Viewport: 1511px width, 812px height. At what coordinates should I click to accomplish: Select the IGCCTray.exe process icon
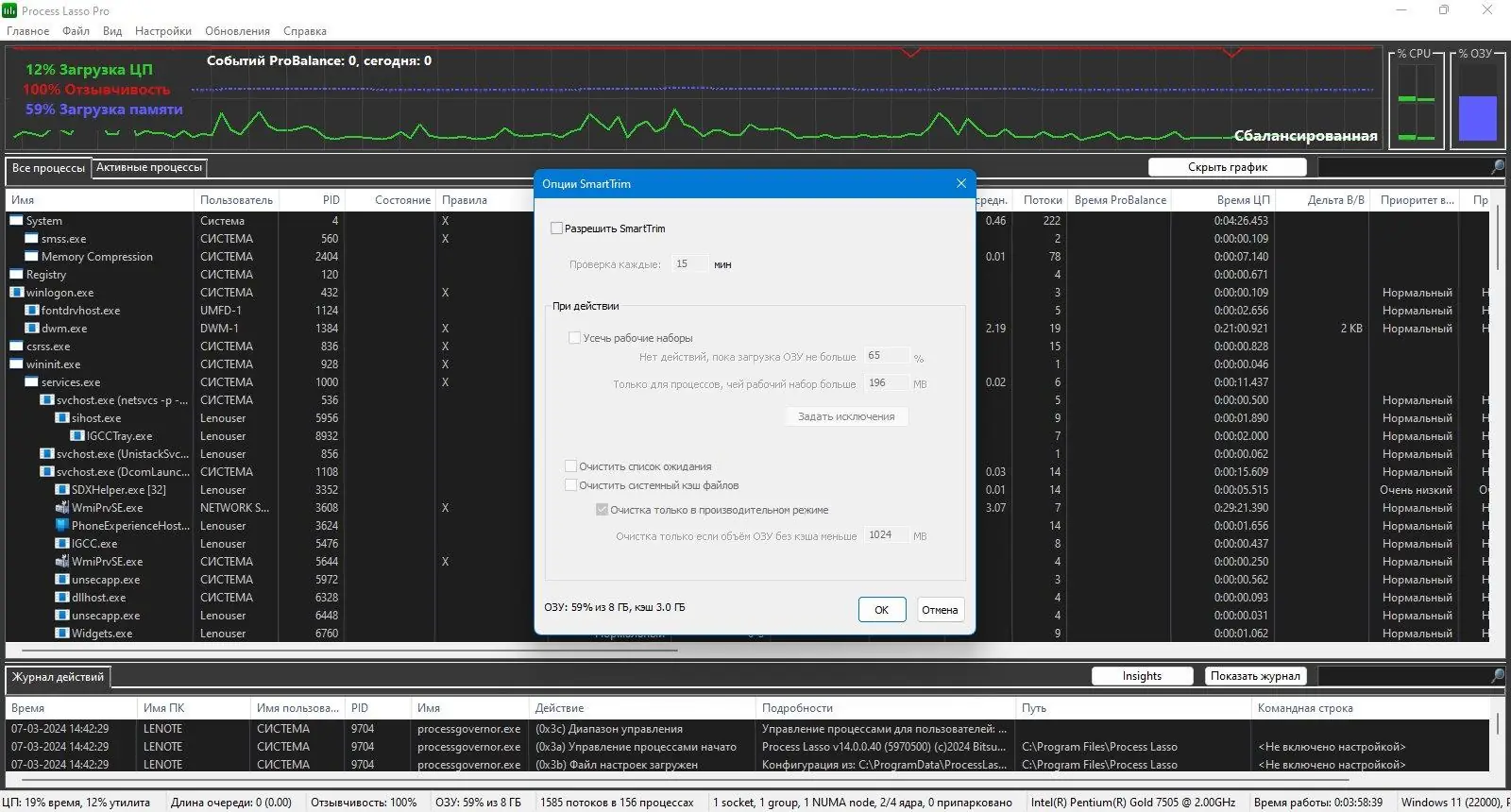(76, 436)
